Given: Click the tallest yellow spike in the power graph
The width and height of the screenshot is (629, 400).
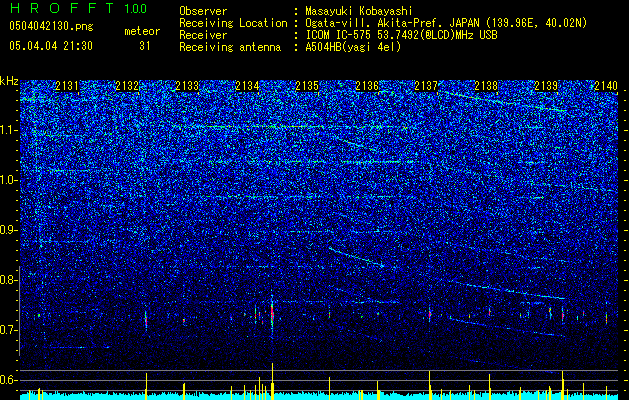Looking at the screenshot, I should (272, 381).
